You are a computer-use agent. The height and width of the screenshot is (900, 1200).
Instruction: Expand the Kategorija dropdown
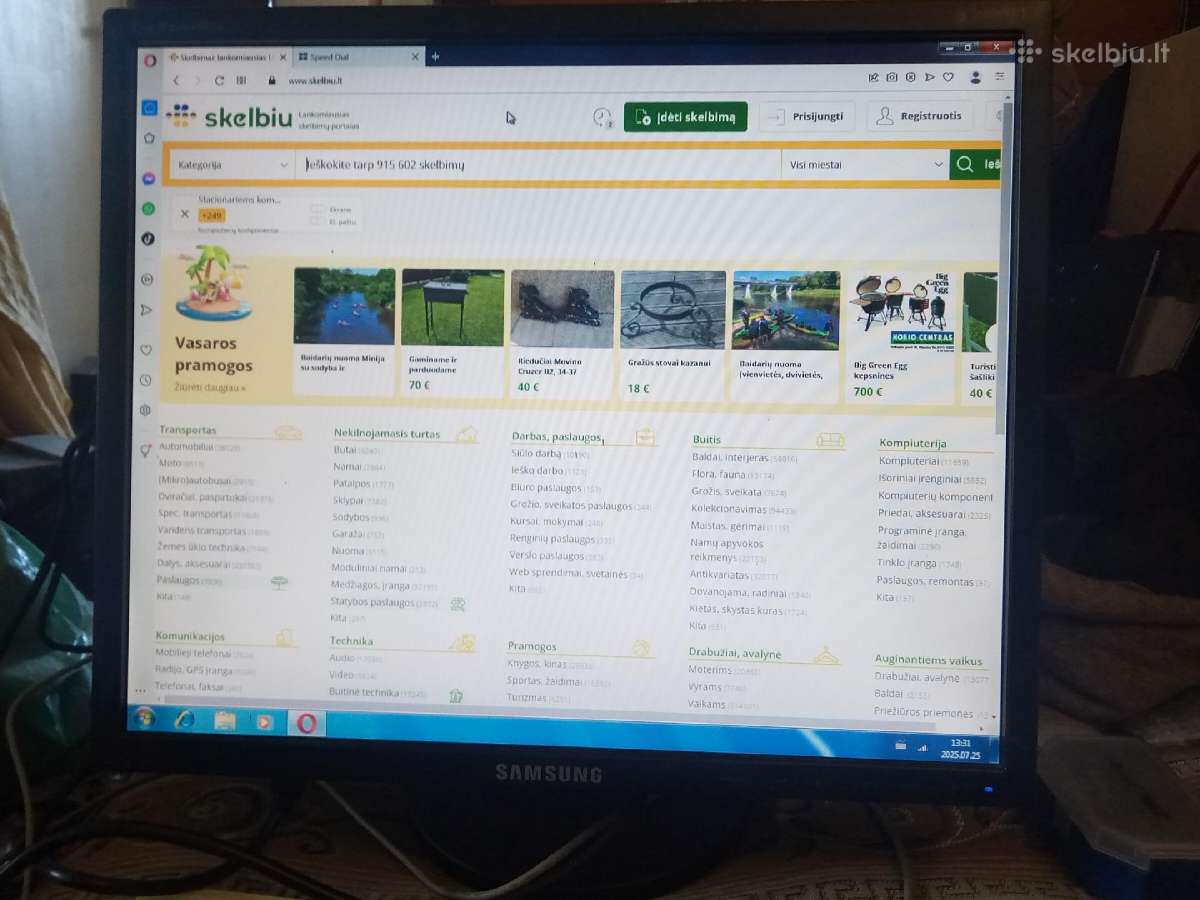(x=232, y=165)
